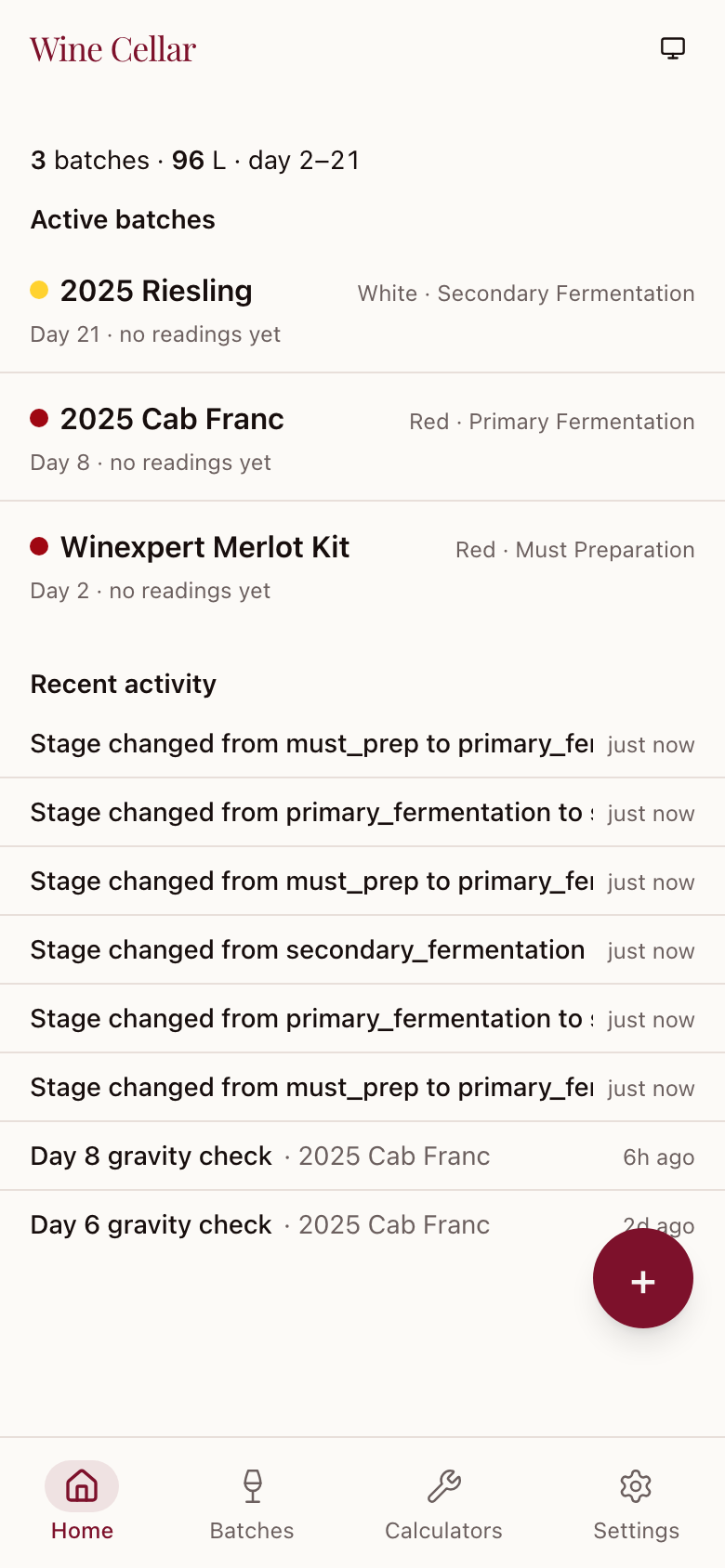Open Batches via wine glass icon
This screenshot has height=1568, width=725.
(252, 1485)
